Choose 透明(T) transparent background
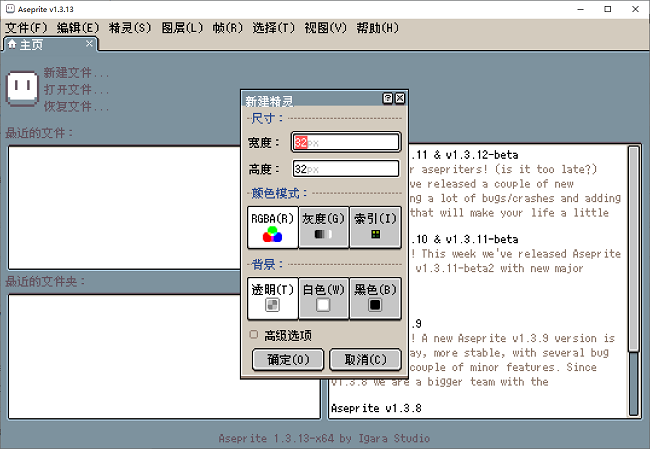Image resolution: width=650 pixels, height=449 pixels. (272, 298)
